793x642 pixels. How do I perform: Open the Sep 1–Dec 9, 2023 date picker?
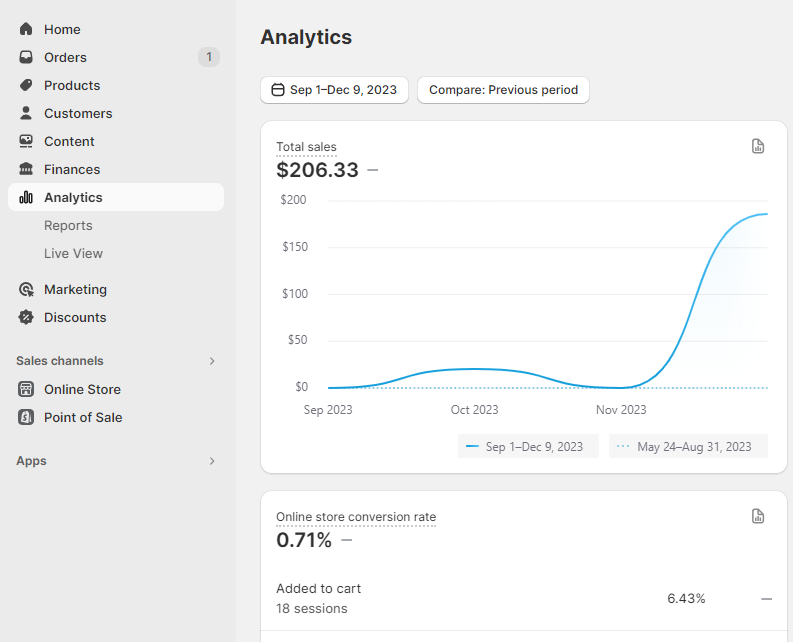(334, 90)
